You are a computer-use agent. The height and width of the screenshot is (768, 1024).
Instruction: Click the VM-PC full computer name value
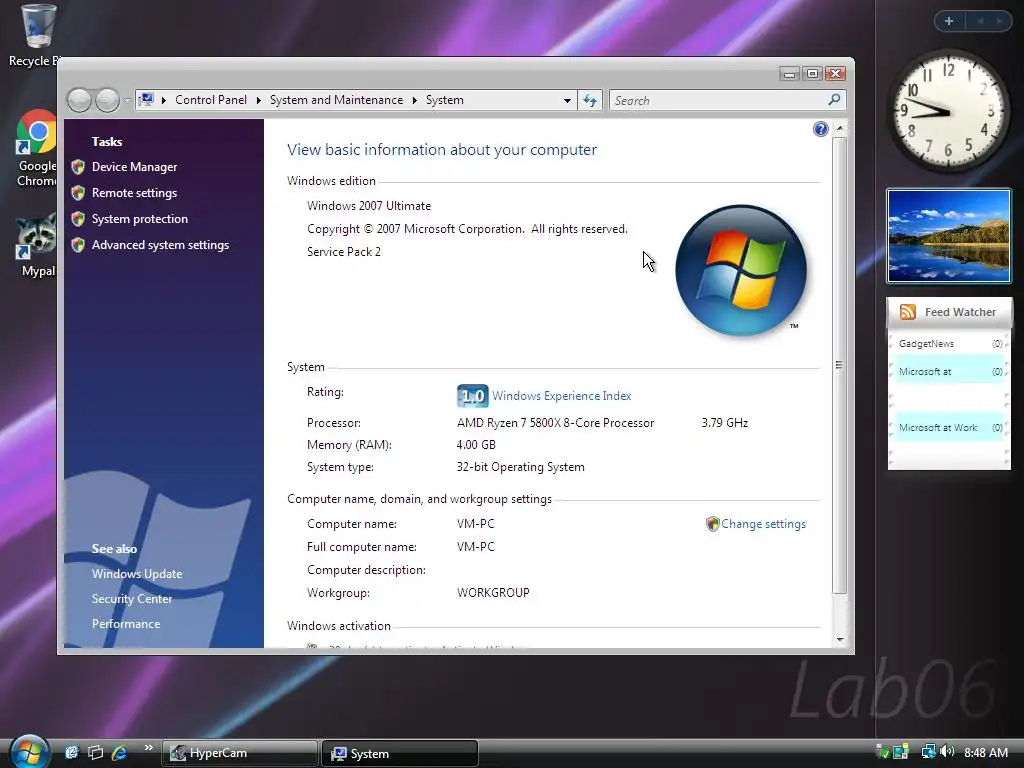[476, 547]
